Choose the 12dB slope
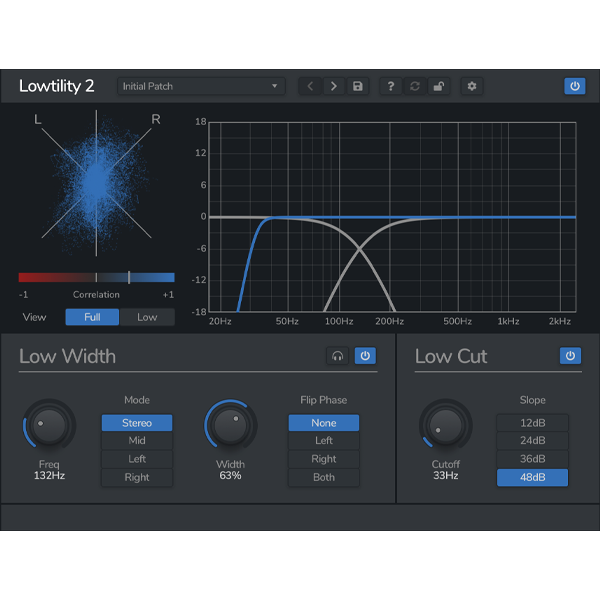The image size is (600, 600). tap(532, 423)
